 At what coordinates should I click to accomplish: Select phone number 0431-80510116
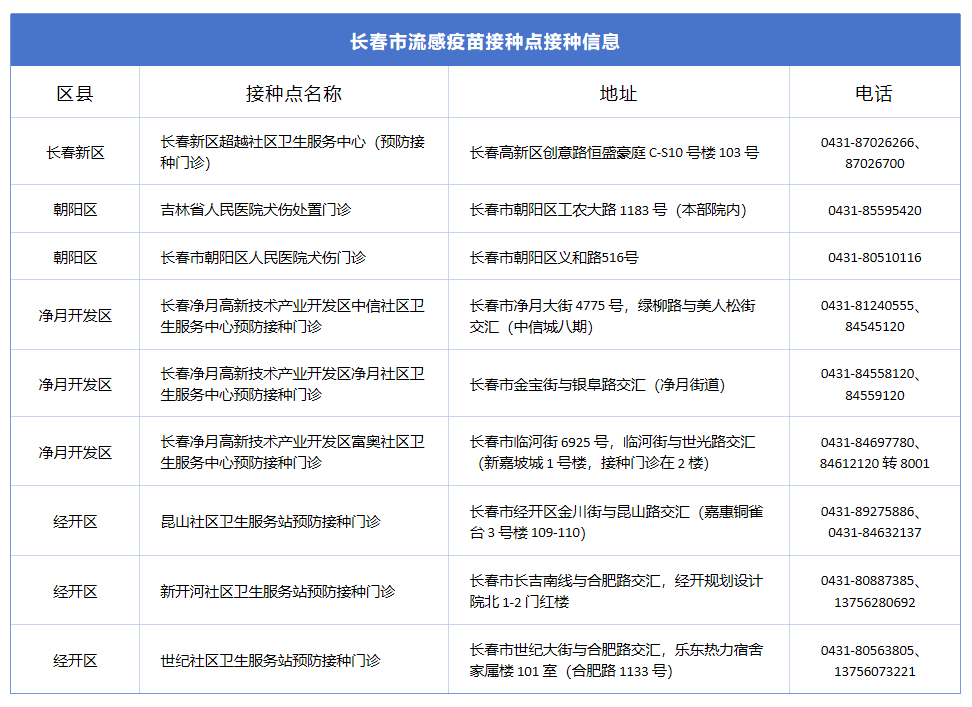pos(875,258)
